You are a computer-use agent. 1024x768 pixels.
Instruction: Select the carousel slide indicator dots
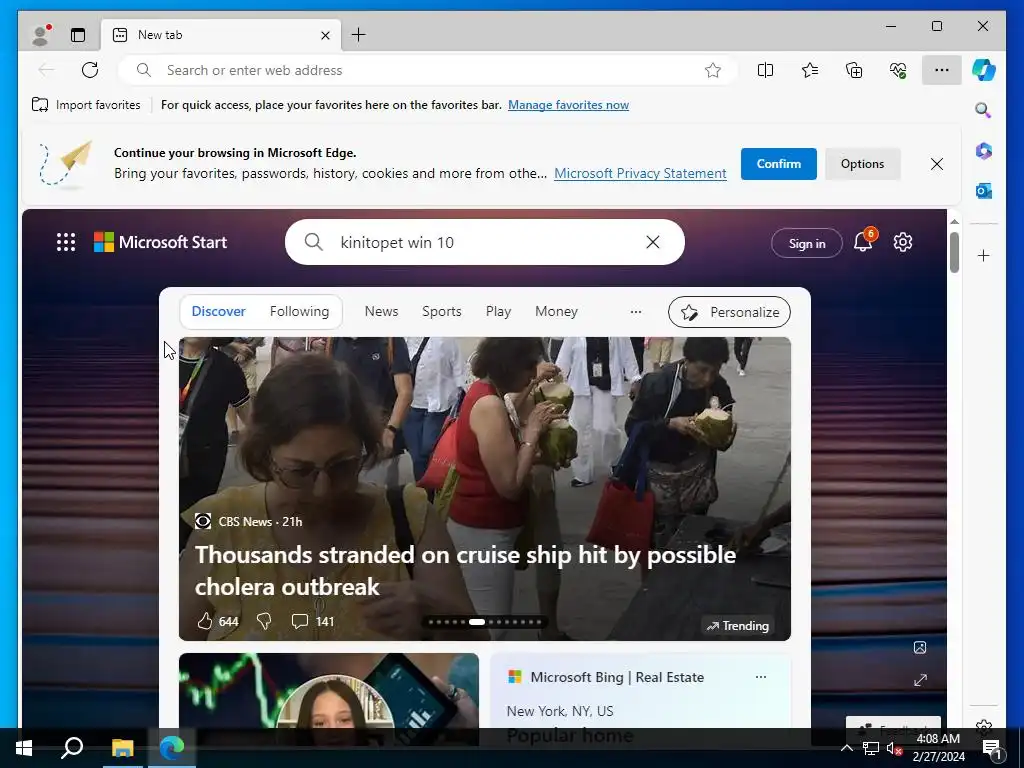485,622
